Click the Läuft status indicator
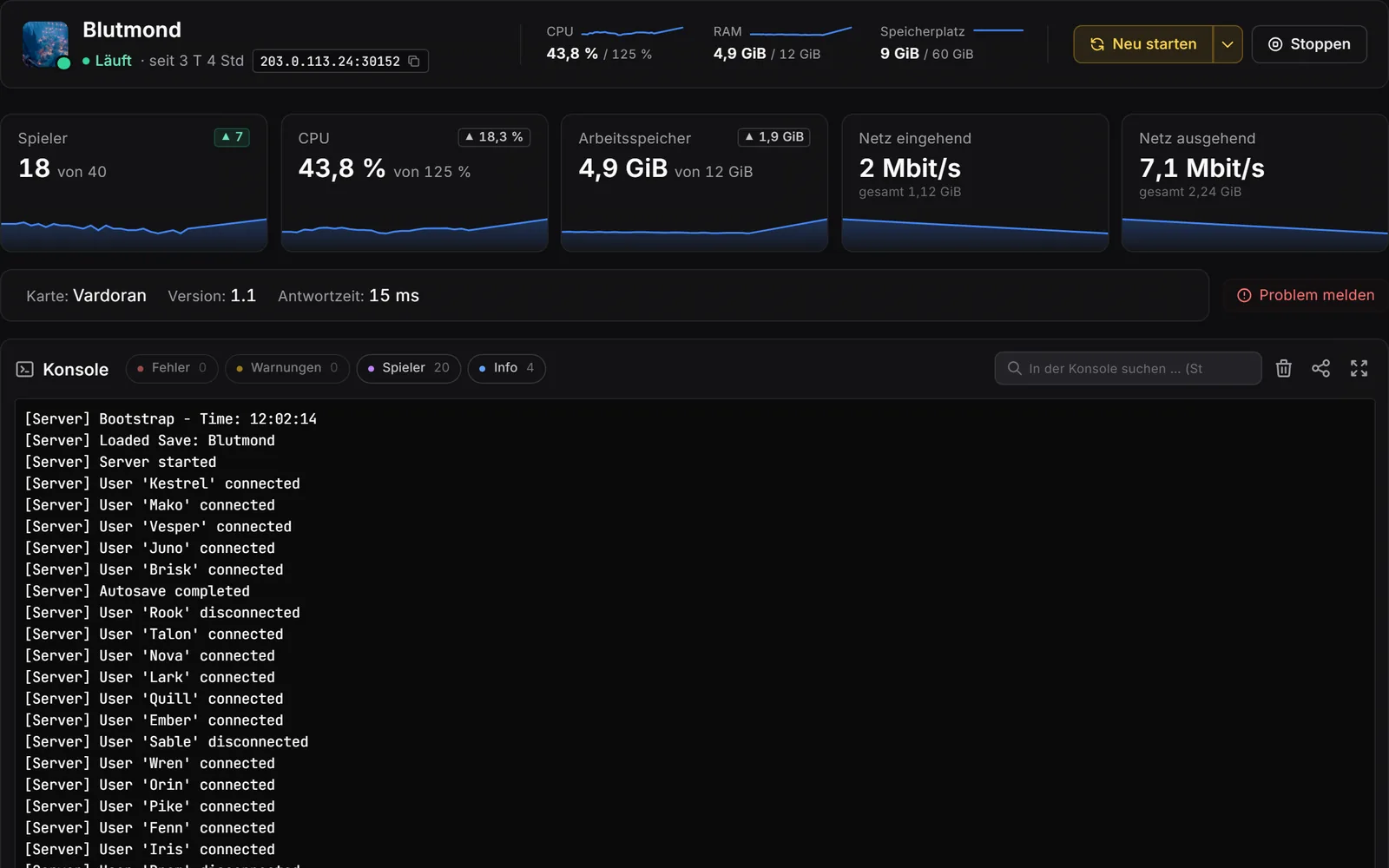This screenshot has width=1389, height=868. 107,61
